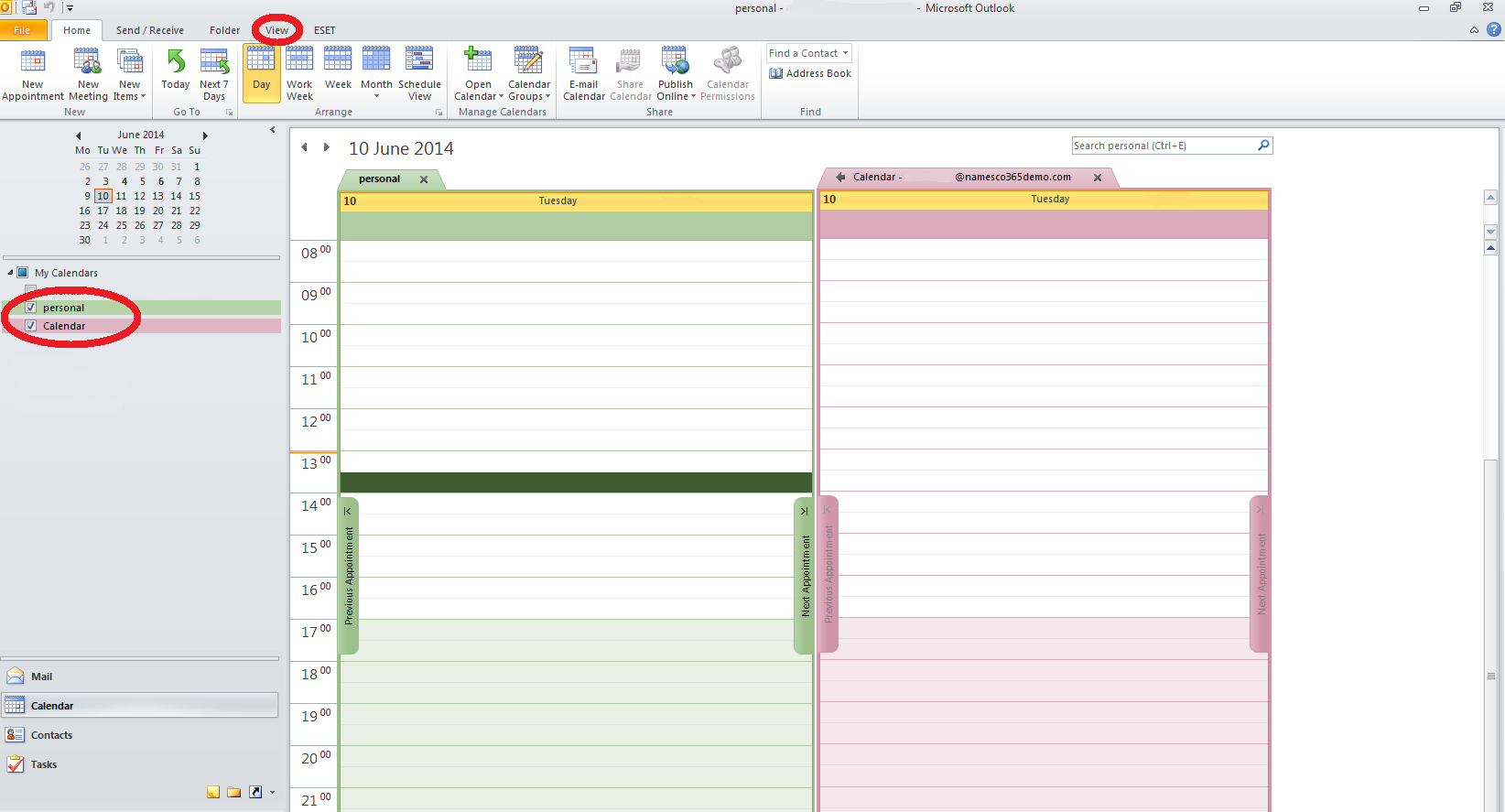Click E-mail Calendar

(584, 74)
